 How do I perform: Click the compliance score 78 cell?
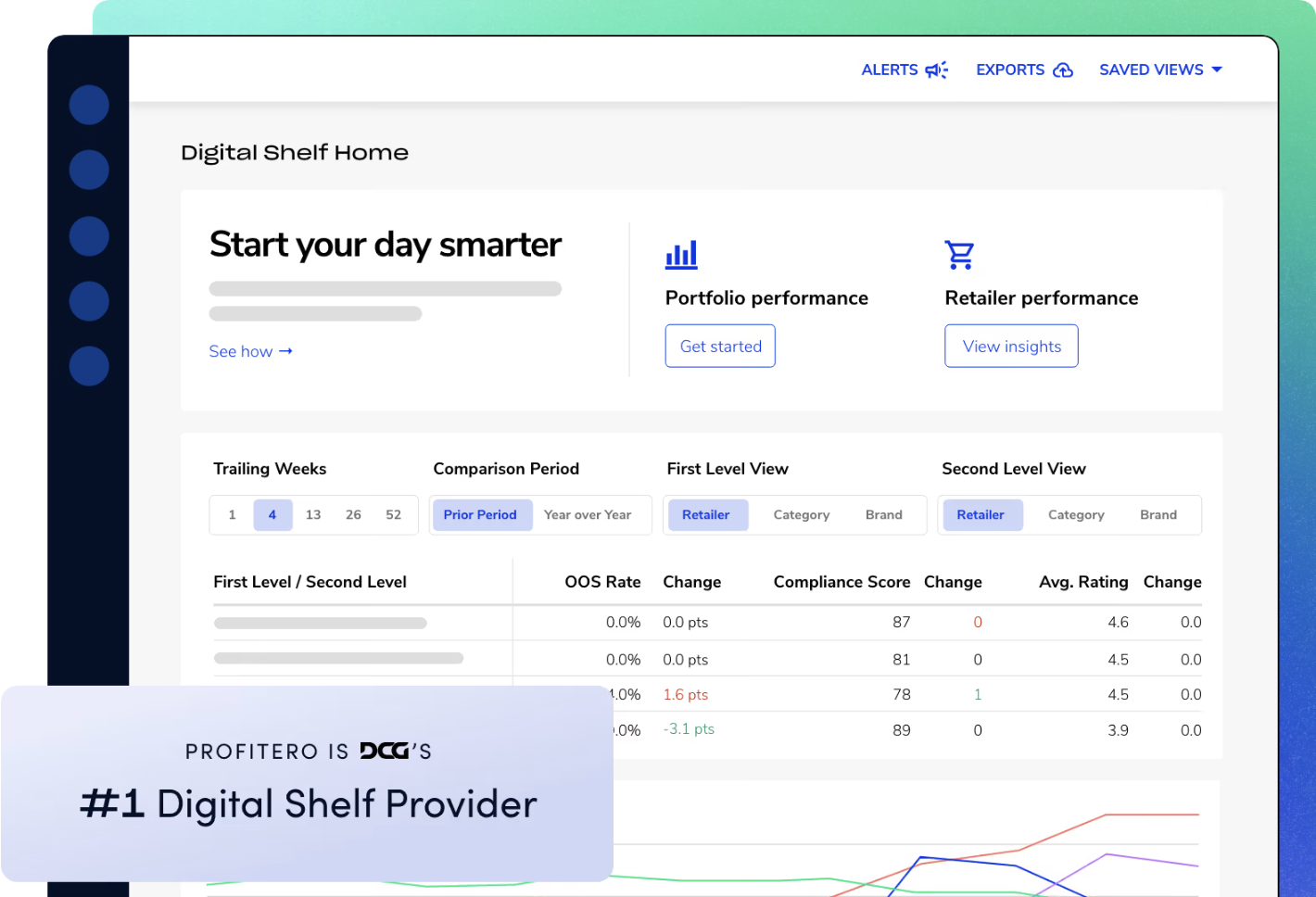[902, 695]
